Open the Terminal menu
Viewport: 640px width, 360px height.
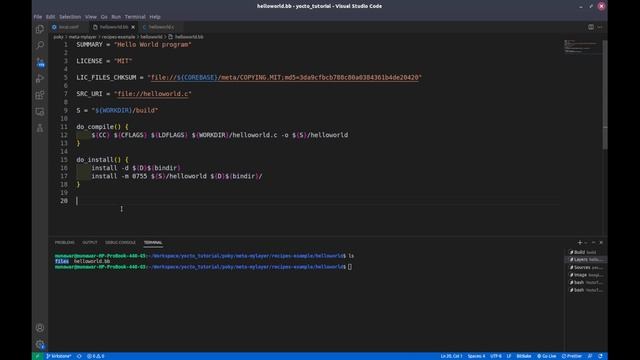tap(135, 17)
